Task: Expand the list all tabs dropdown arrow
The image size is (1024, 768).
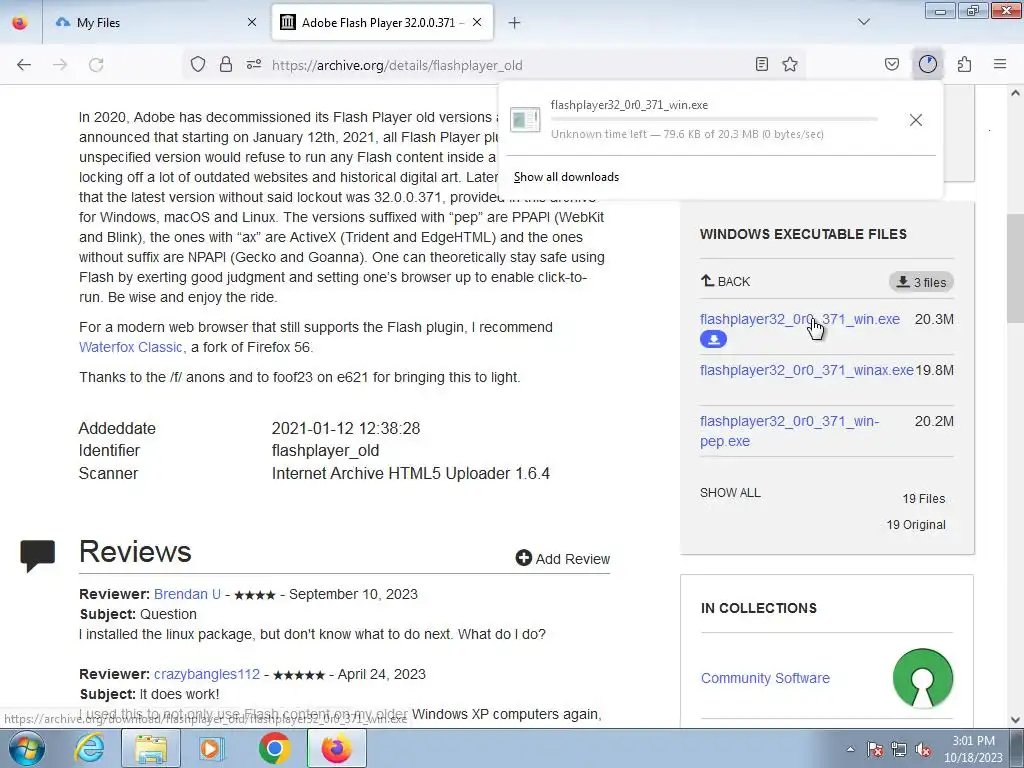Action: (x=863, y=22)
